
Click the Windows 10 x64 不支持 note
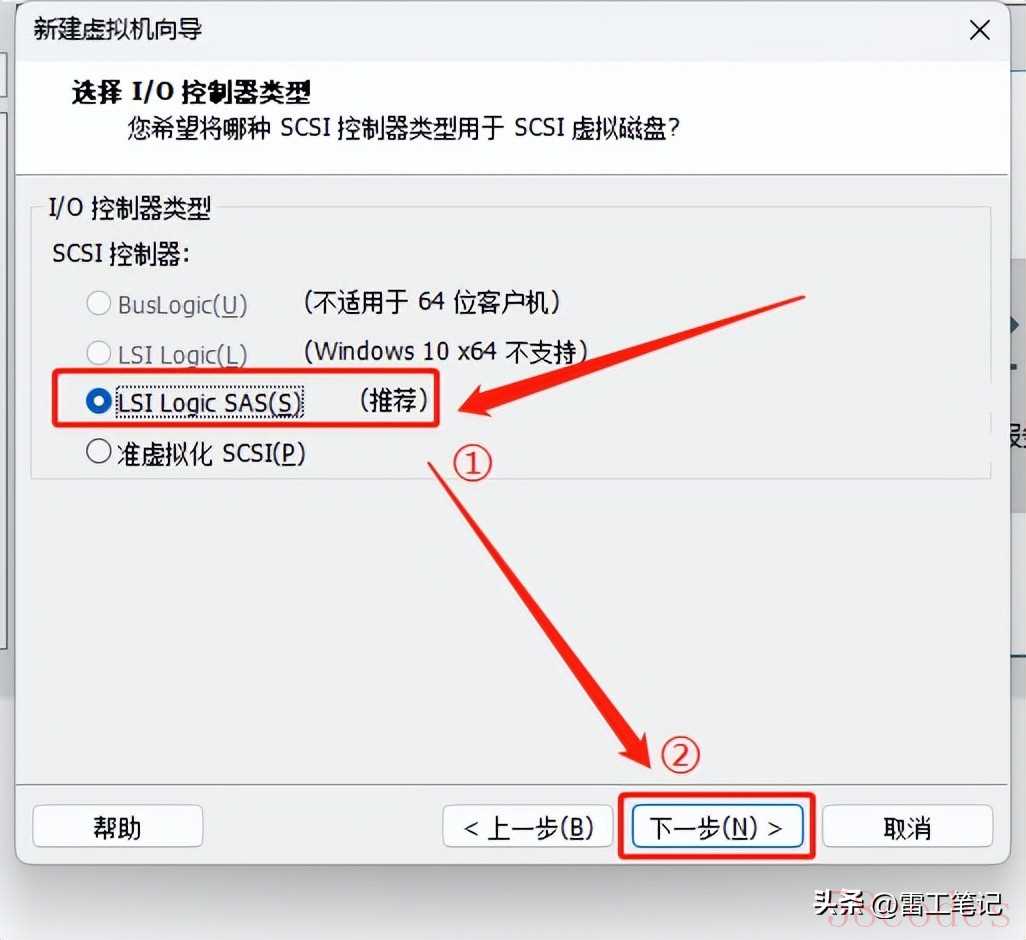446,351
